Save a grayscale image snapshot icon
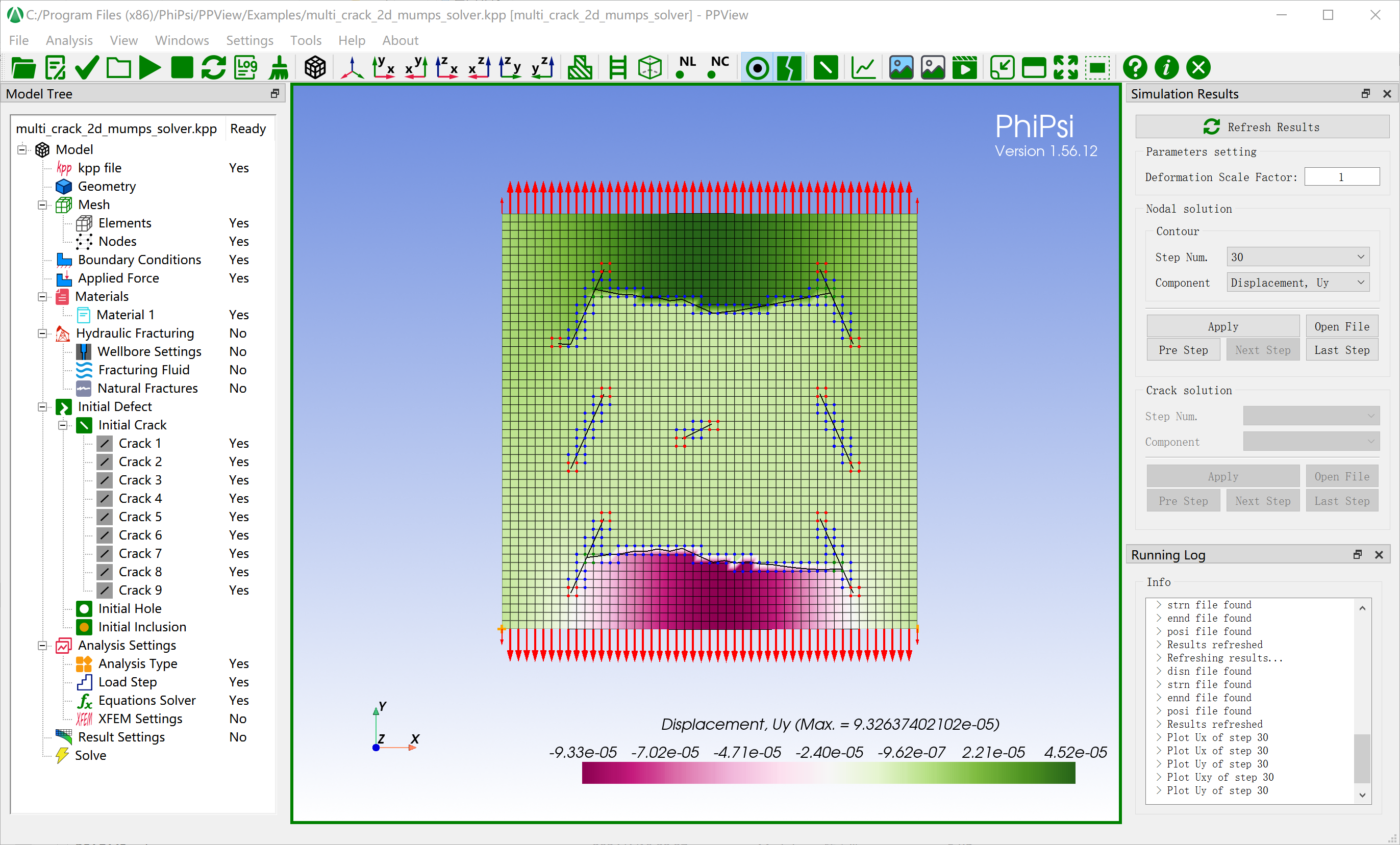Viewport: 1400px width, 845px height. tap(933, 68)
